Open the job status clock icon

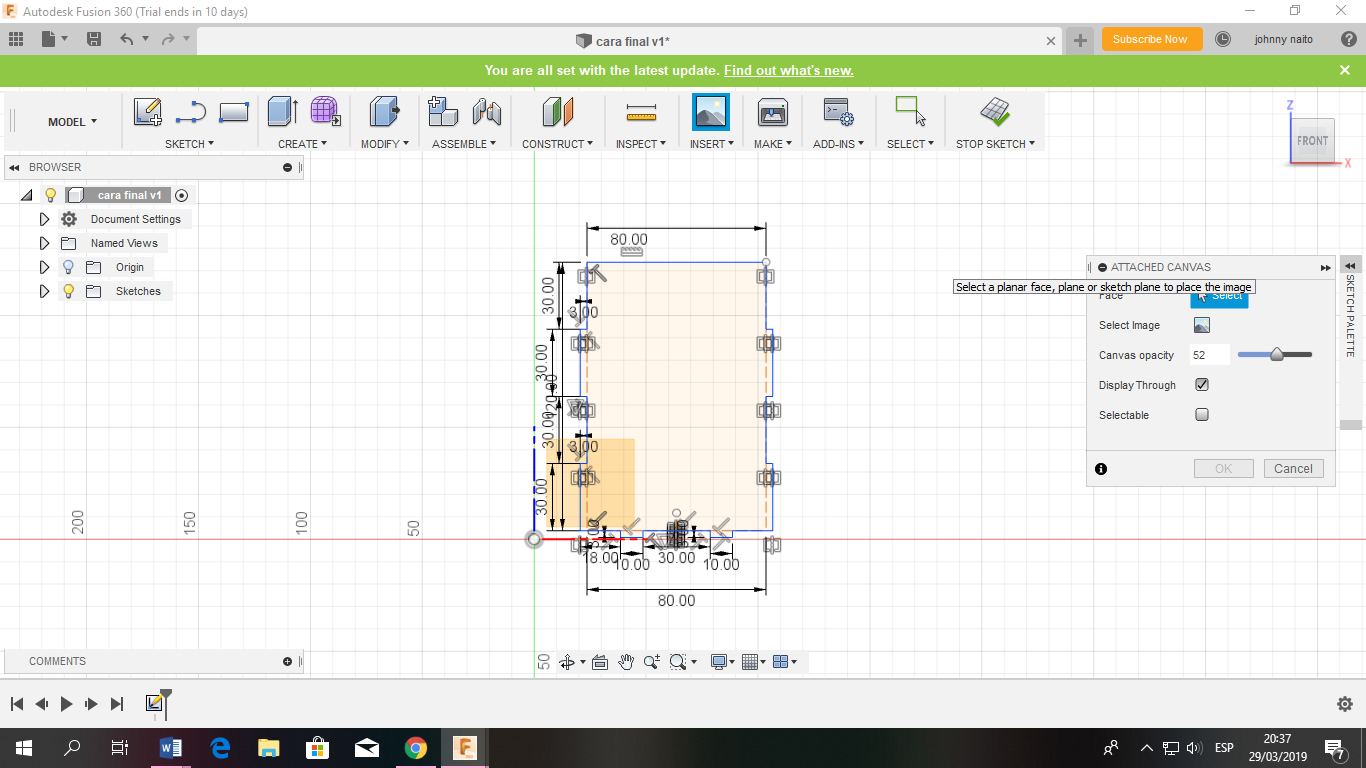[1223, 39]
